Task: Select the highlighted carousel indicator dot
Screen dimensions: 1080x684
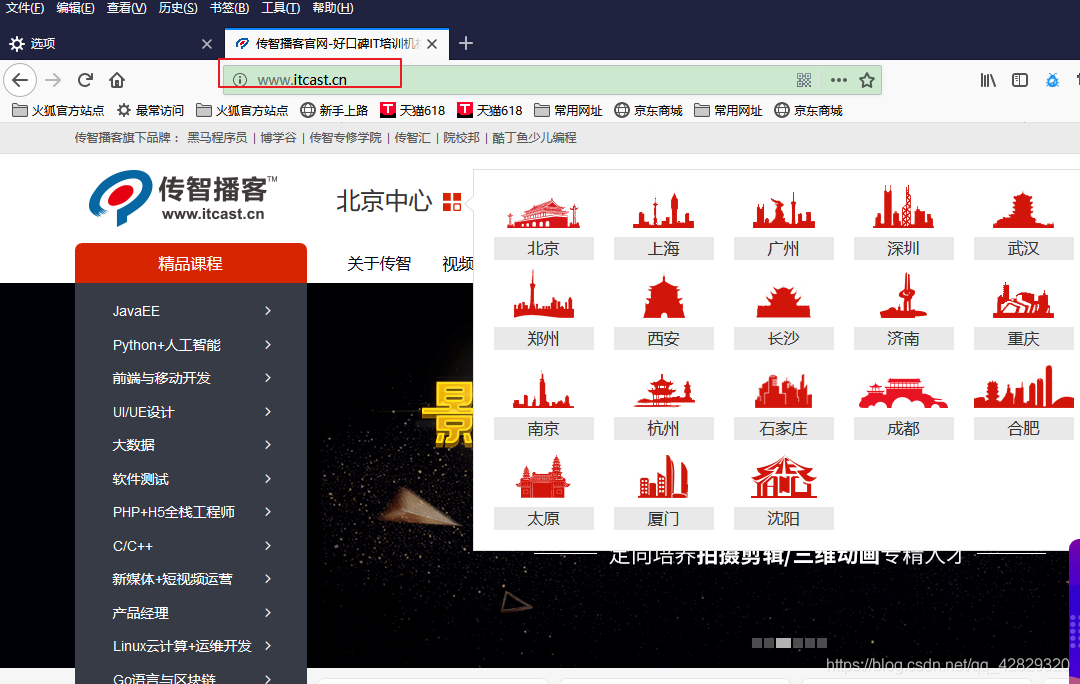Action: (784, 643)
